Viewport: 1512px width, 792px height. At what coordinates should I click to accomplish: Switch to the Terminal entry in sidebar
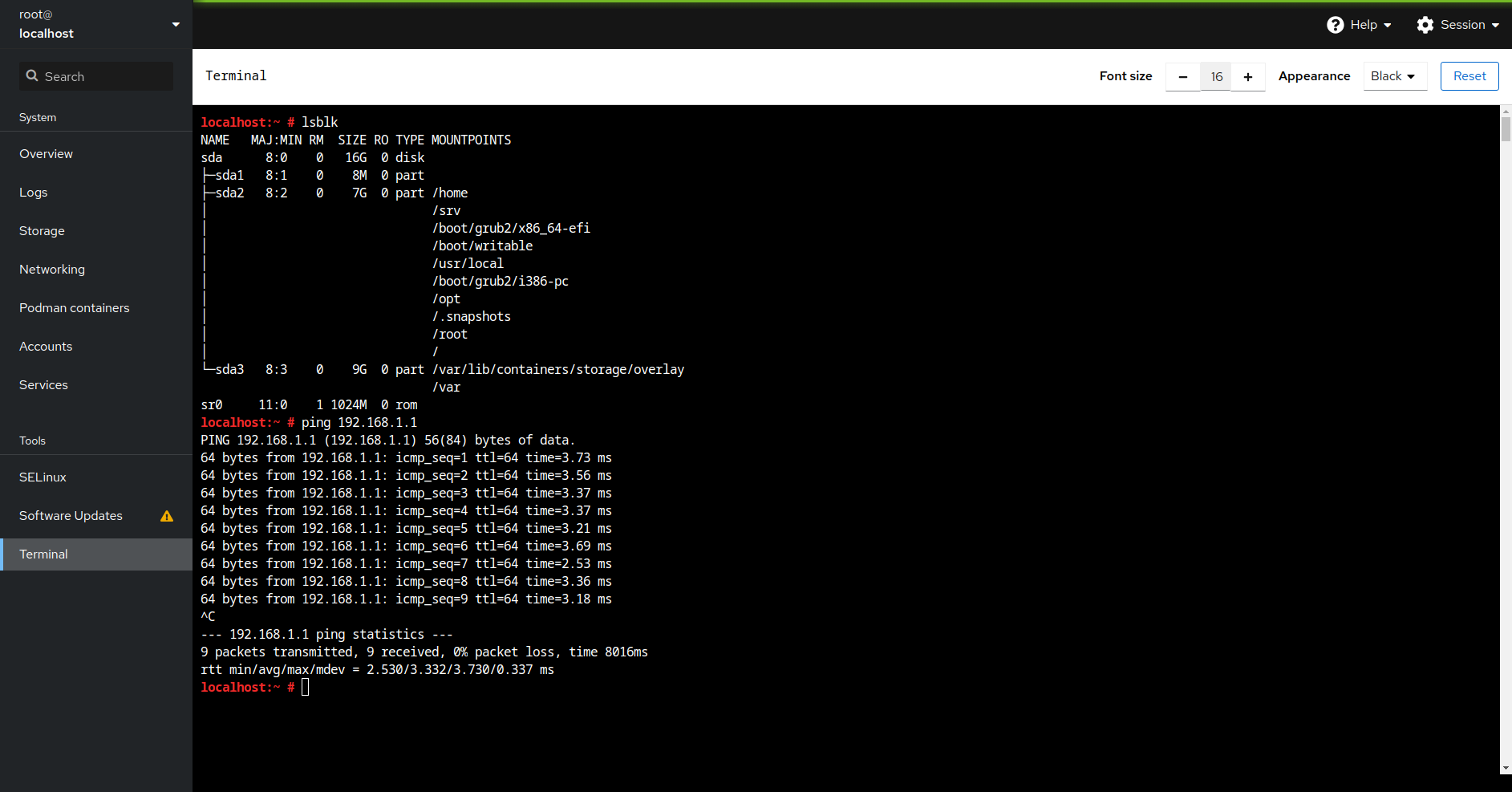(43, 554)
